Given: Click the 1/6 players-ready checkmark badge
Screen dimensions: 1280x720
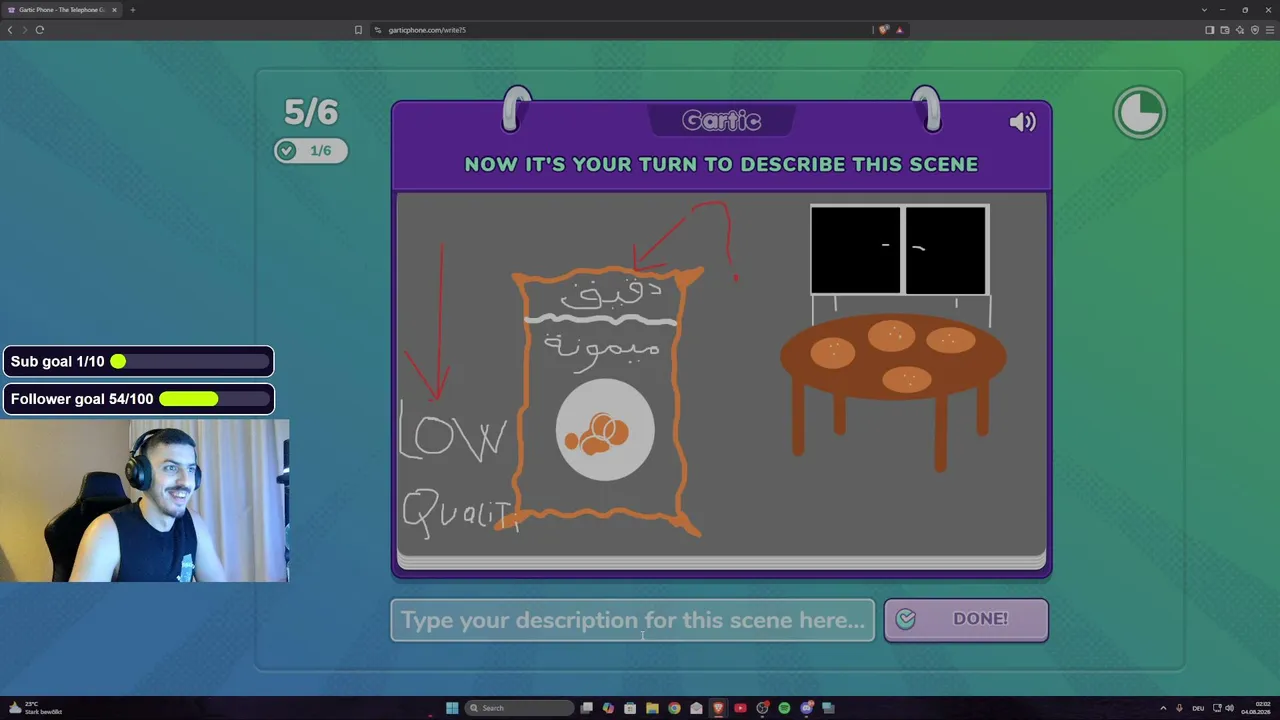Looking at the screenshot, I should tap(311, 150).
